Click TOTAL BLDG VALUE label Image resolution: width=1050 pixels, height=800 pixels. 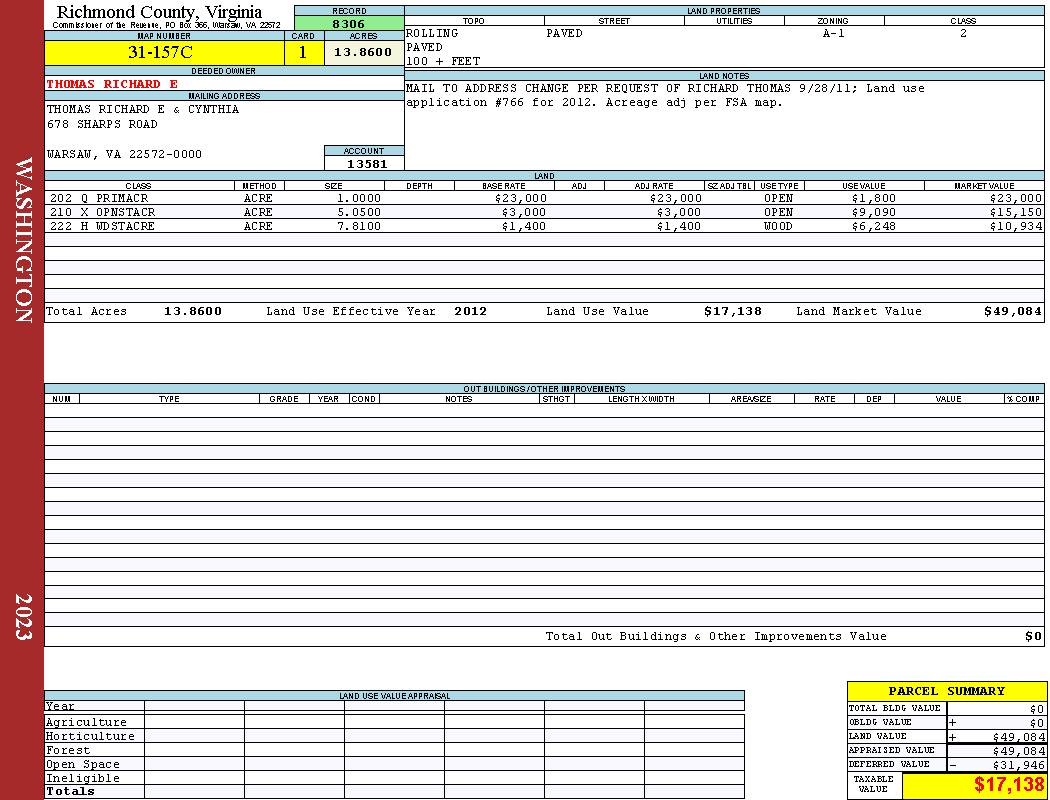pos(895,708)
